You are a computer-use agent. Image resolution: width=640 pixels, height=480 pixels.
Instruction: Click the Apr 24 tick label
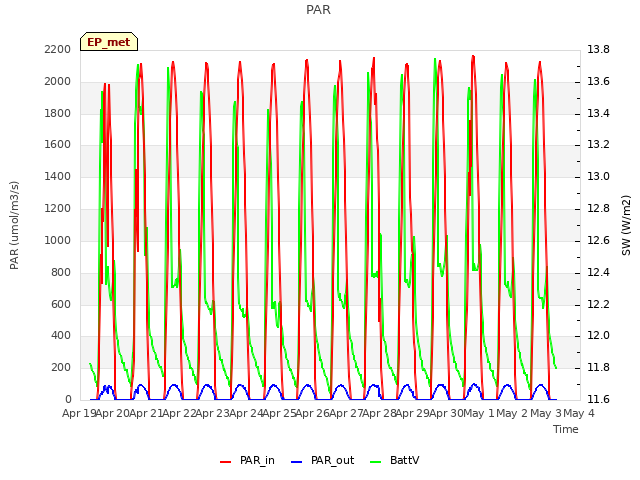pos(246,413)
